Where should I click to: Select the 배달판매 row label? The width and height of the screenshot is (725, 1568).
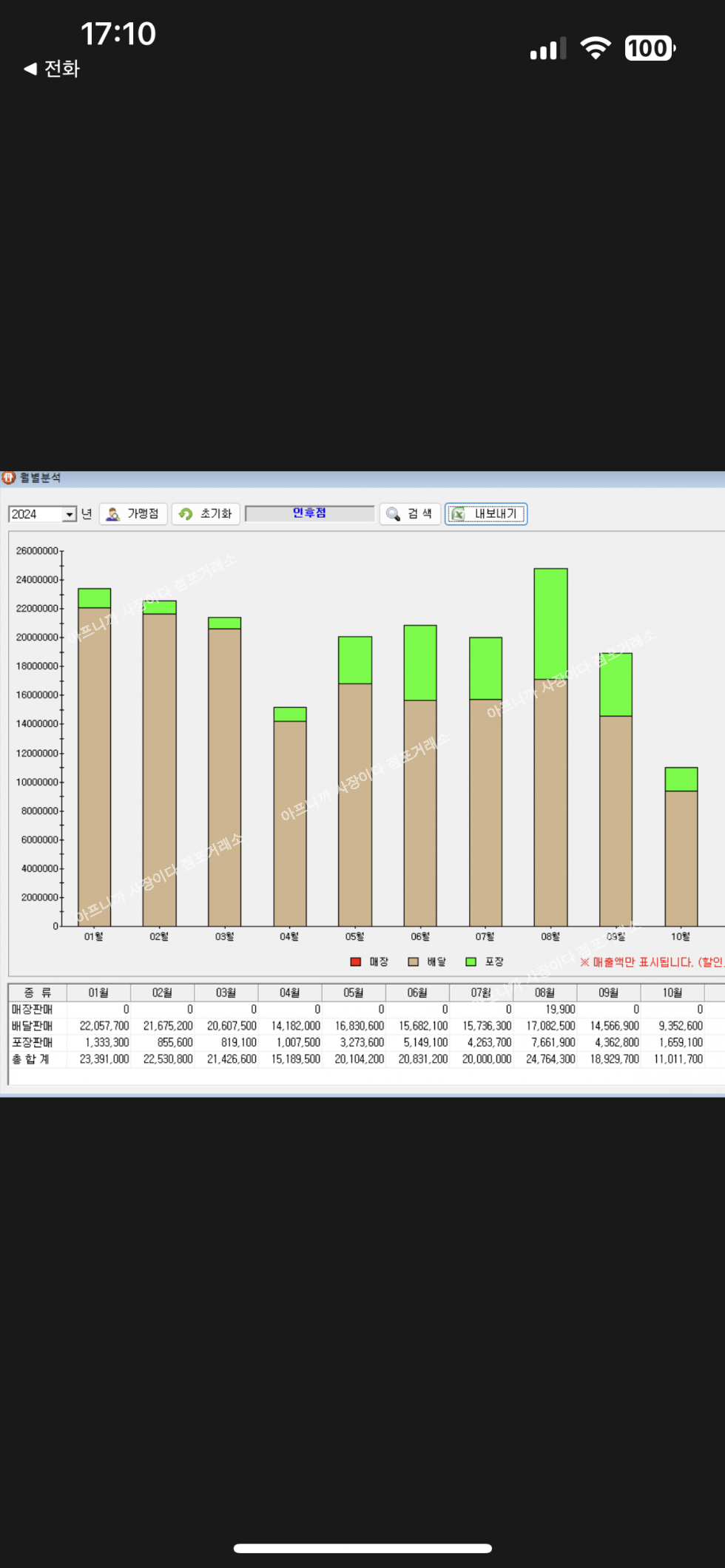33,1026
